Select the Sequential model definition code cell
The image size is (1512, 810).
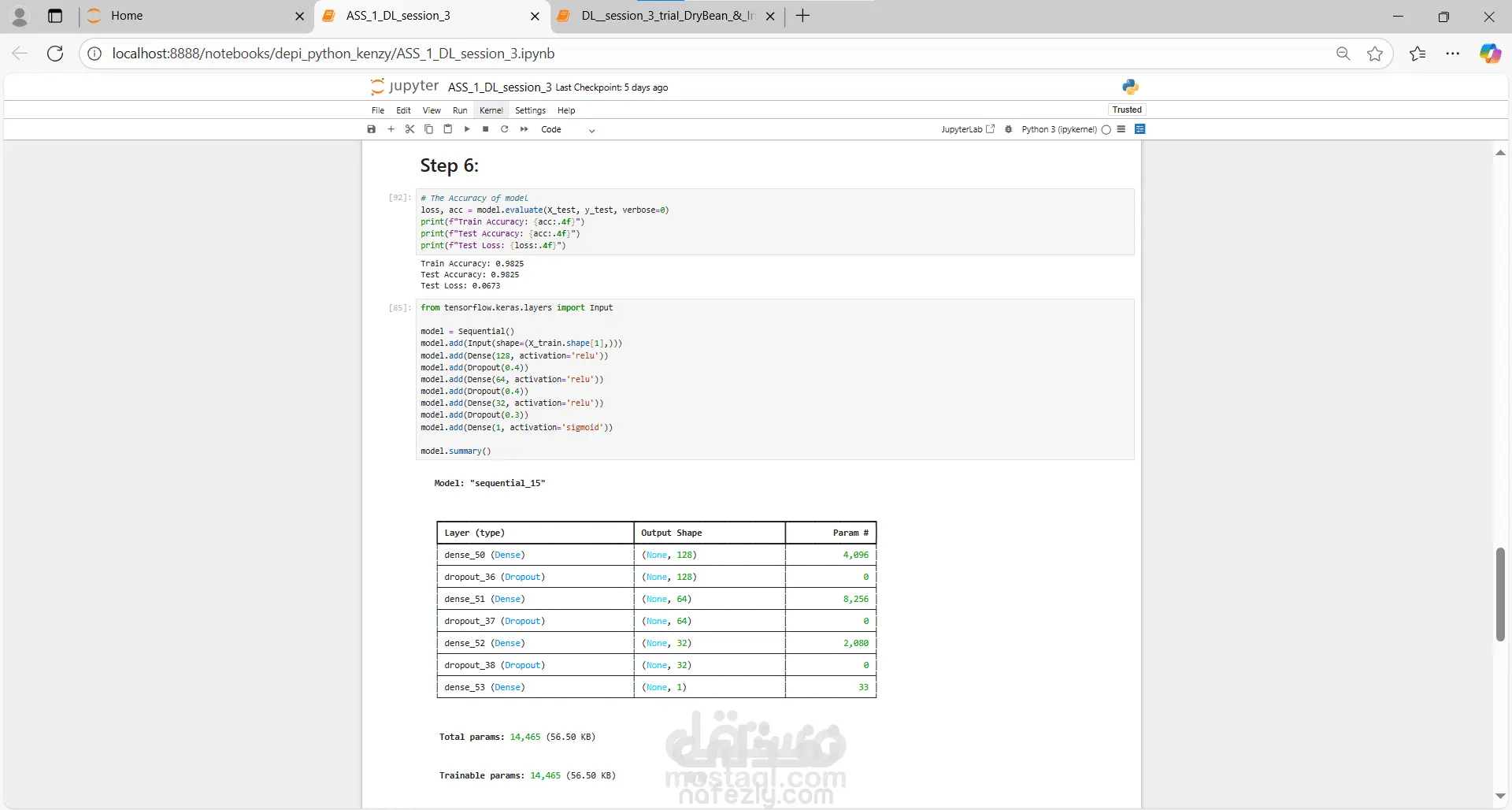pos(775,379)
